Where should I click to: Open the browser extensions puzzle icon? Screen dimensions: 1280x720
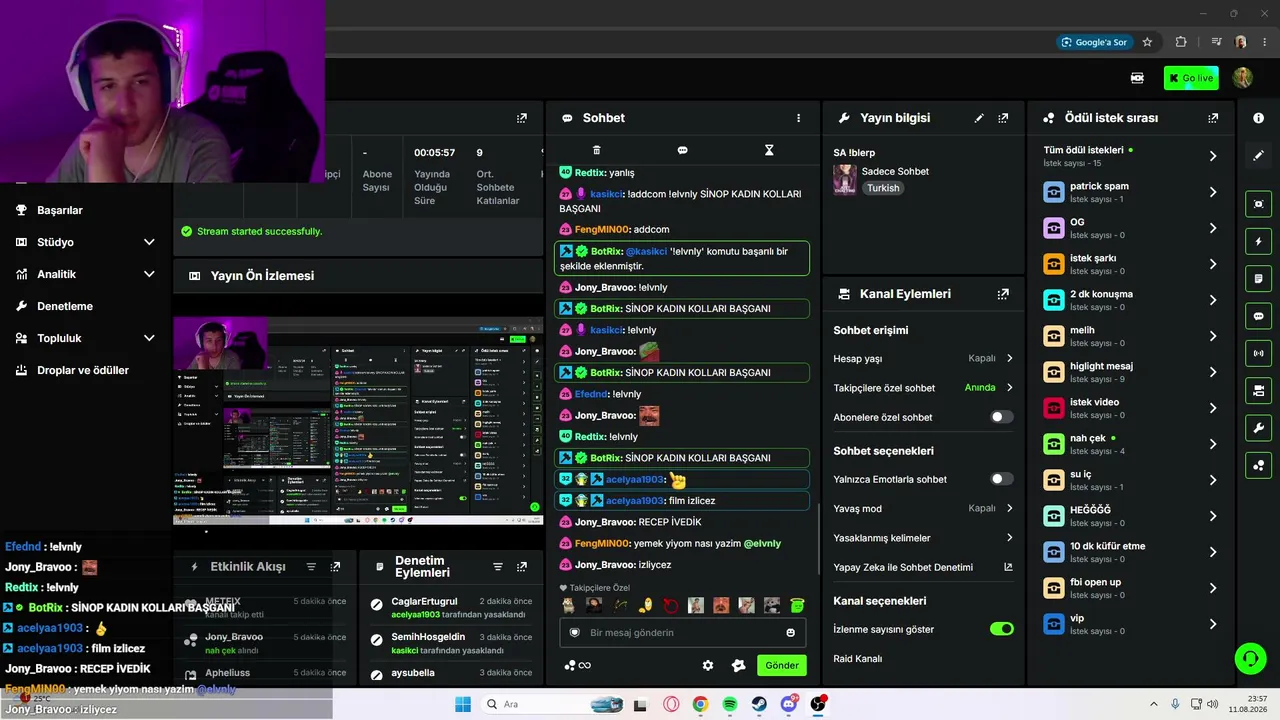[1181, 42]
